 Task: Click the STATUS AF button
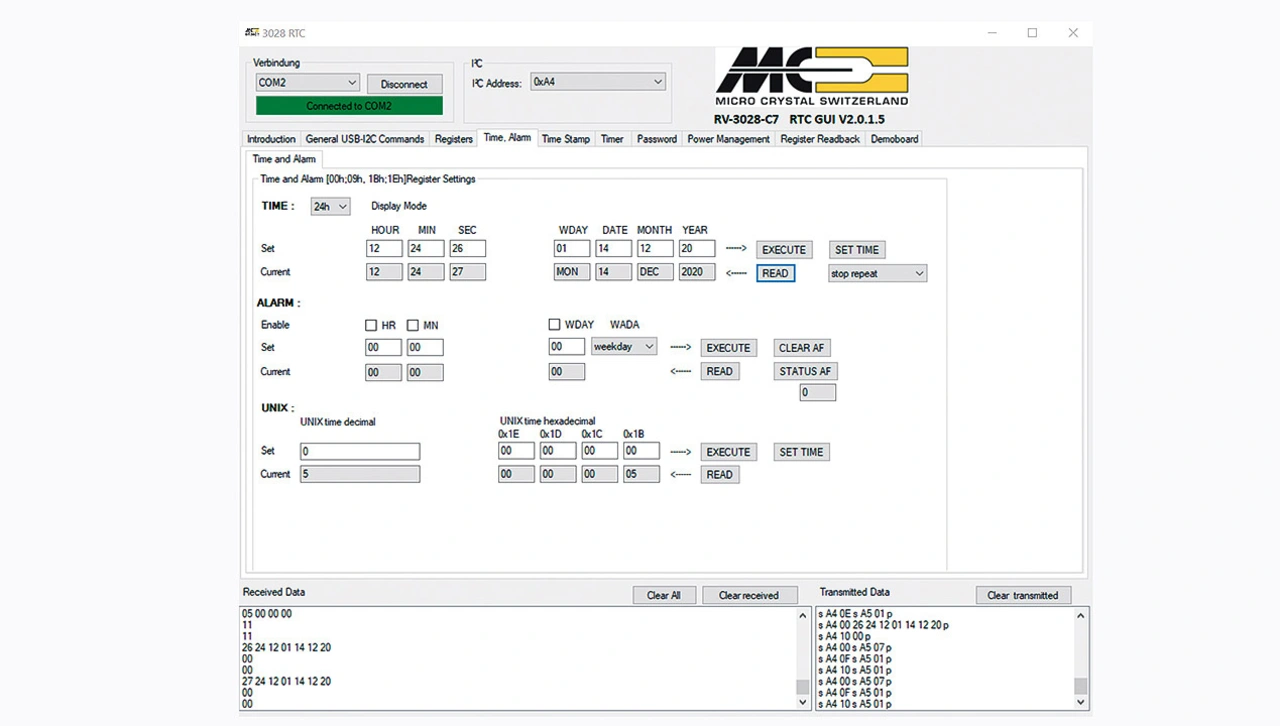tap(805, 371)
